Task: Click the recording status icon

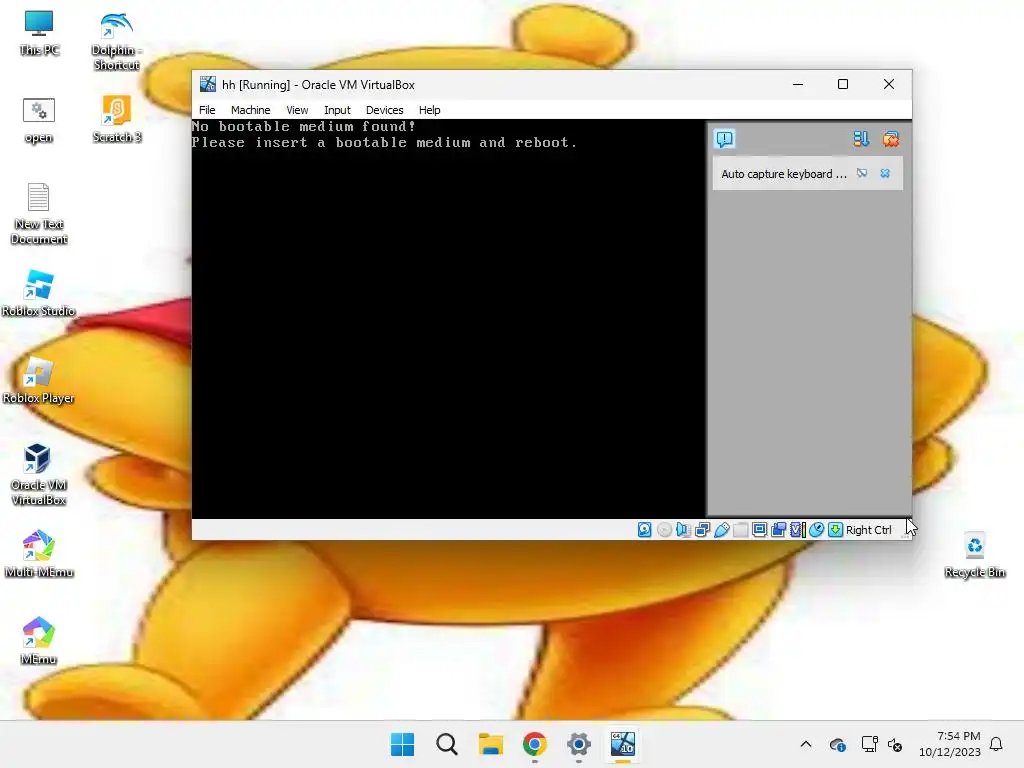Action: tap(778, 530)
